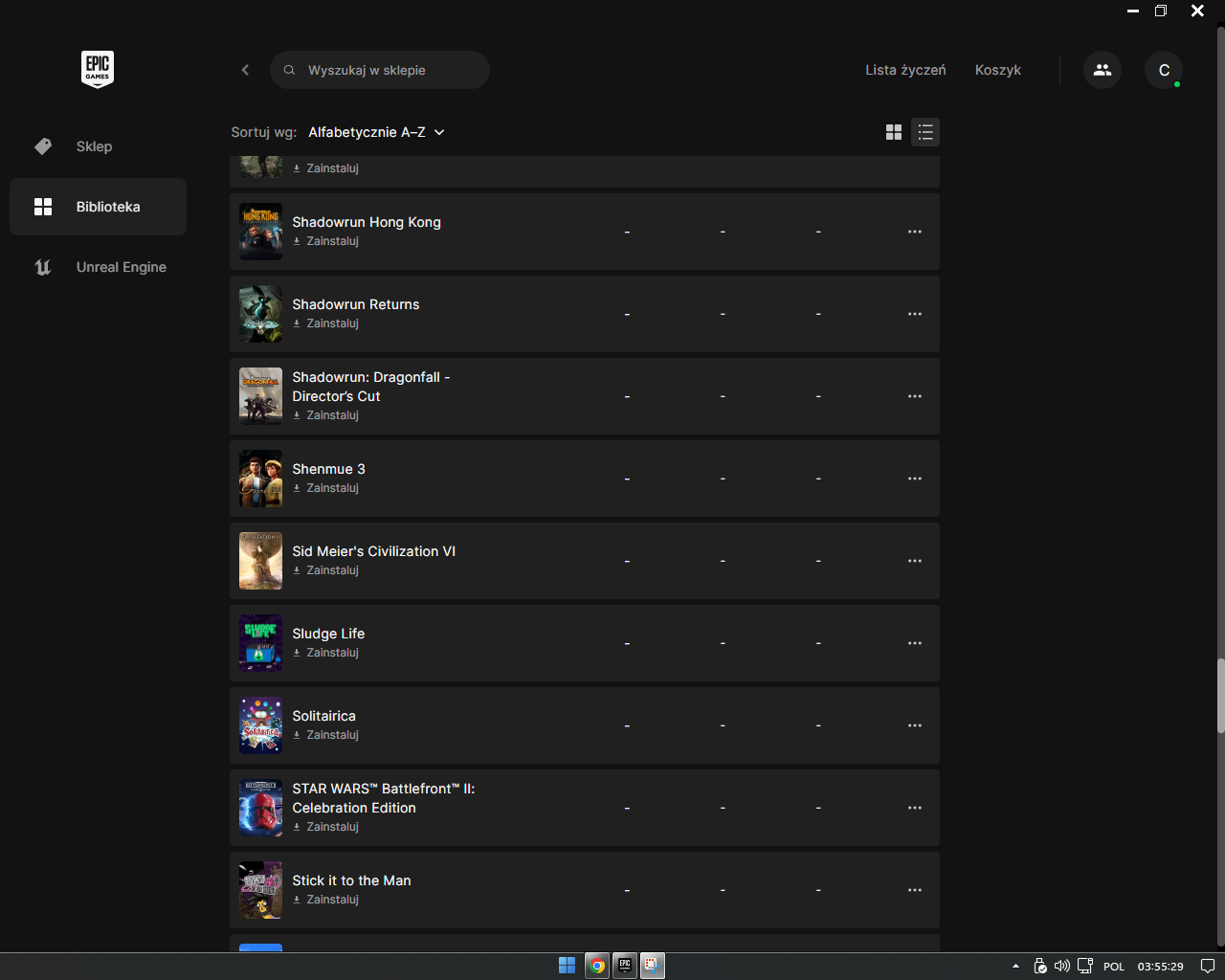Select the Solitairica title
This screenshot has height=980, width=1225.
(323, 716)
